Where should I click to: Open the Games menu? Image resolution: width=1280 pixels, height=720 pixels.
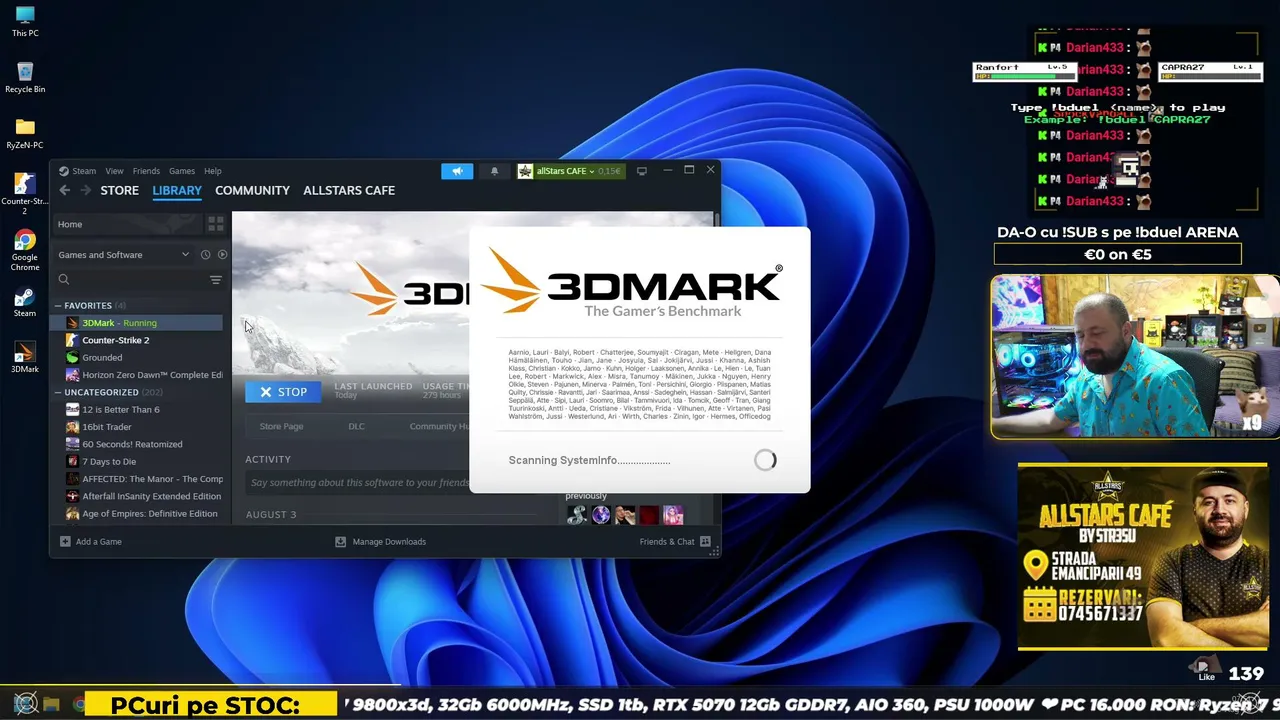pos(182,171)
